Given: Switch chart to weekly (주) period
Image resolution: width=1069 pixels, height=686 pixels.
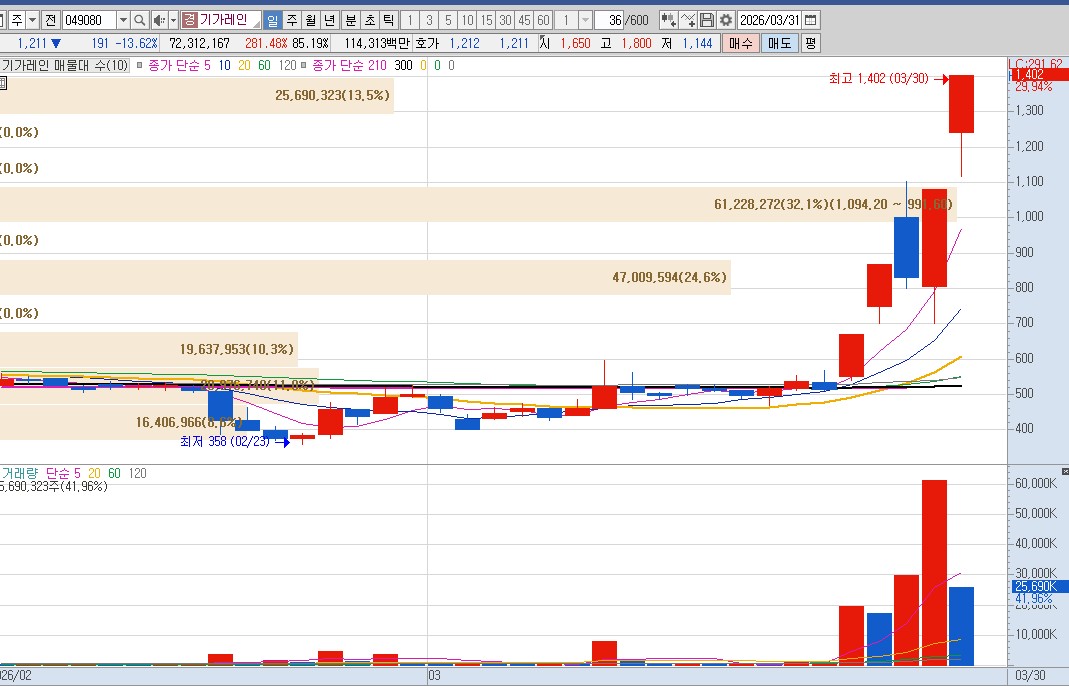Looking at the screenshot, I should [292, 20].
